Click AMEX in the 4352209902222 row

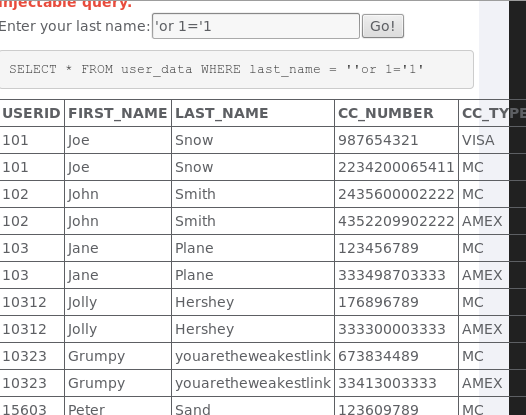482,221
